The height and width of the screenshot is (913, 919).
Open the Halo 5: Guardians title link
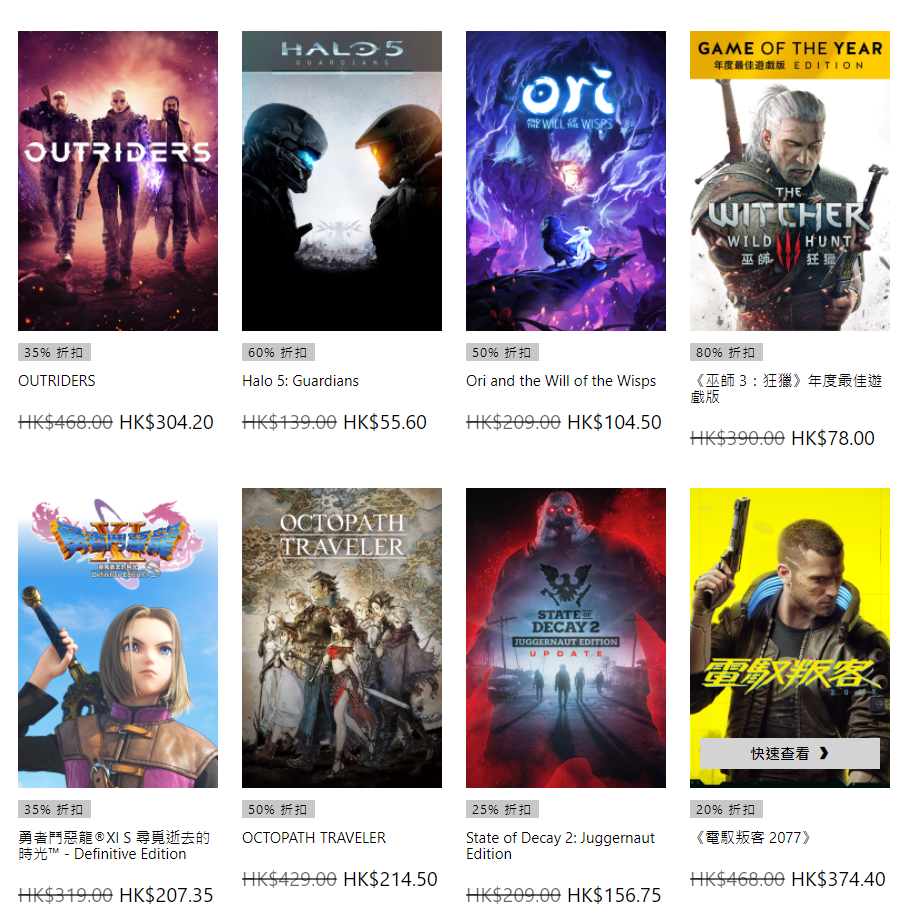[300, 381]
